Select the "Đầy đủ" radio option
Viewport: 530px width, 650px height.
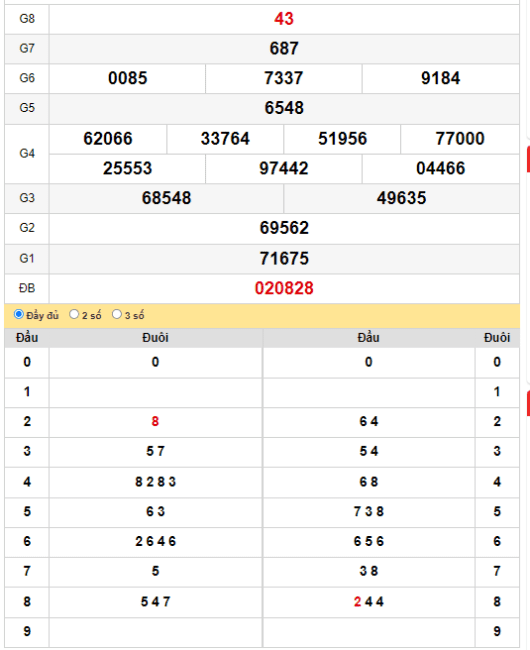tap(19, 314)
